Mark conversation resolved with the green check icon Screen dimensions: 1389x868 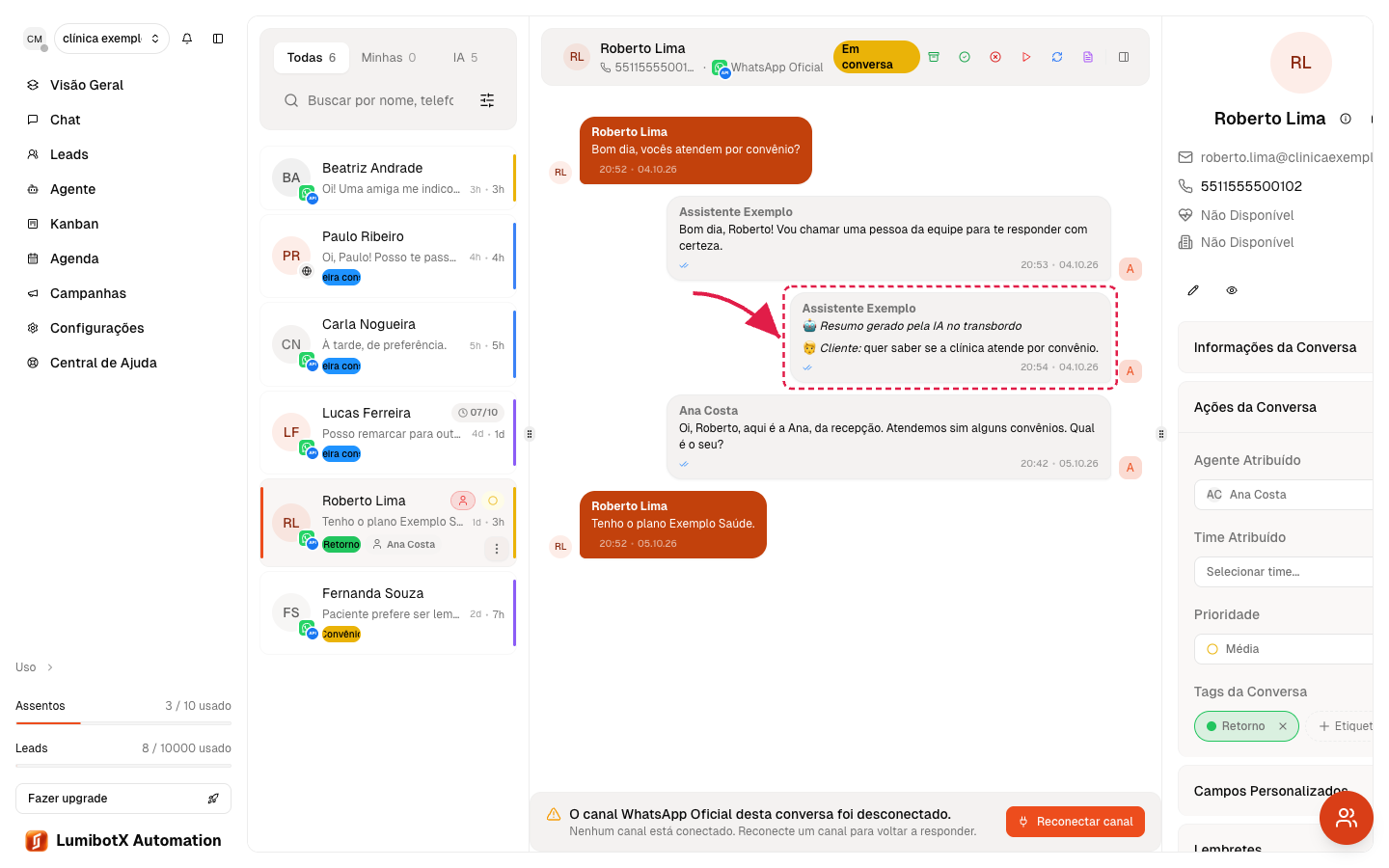[965, 57]
